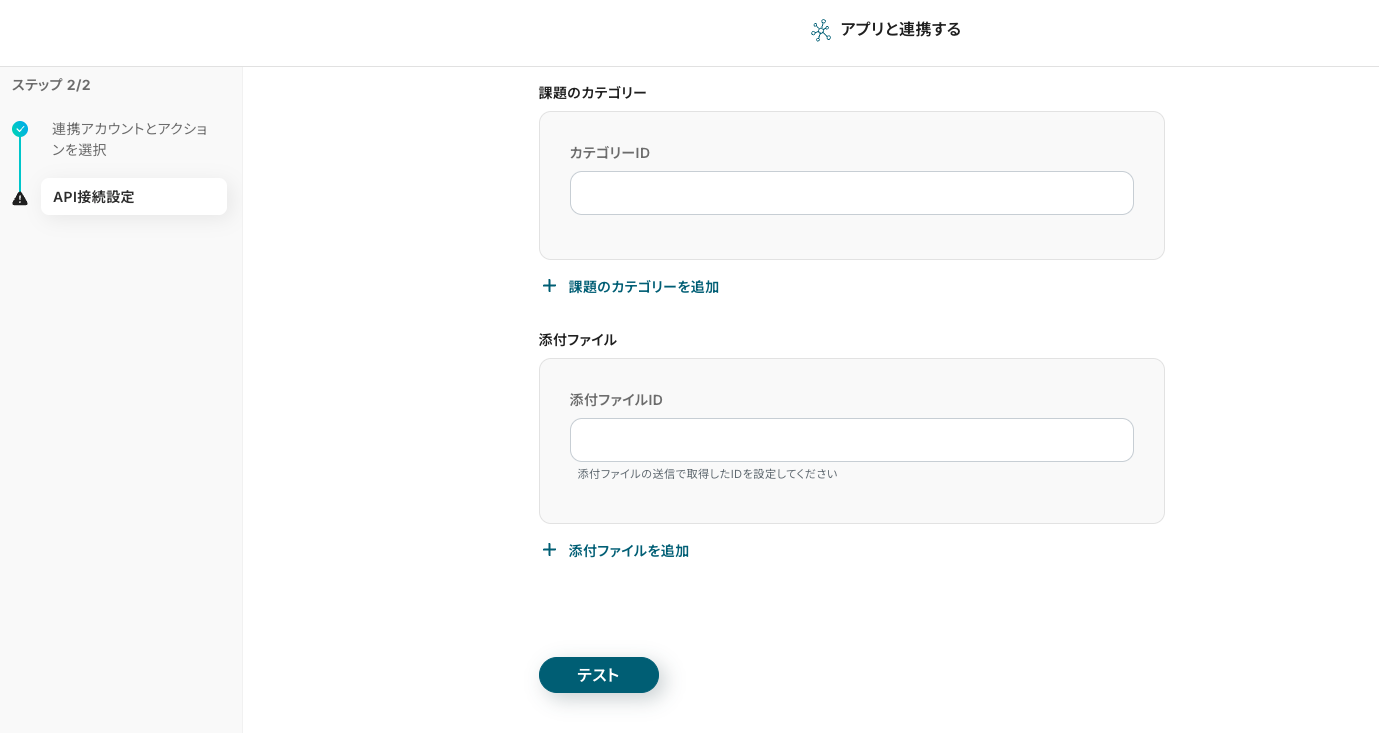Image resolution: width=1379 pixels, height=733 pixels.
Task: Click the warning triangle icon beside API接続設定
Action: [x=20, y=198]
